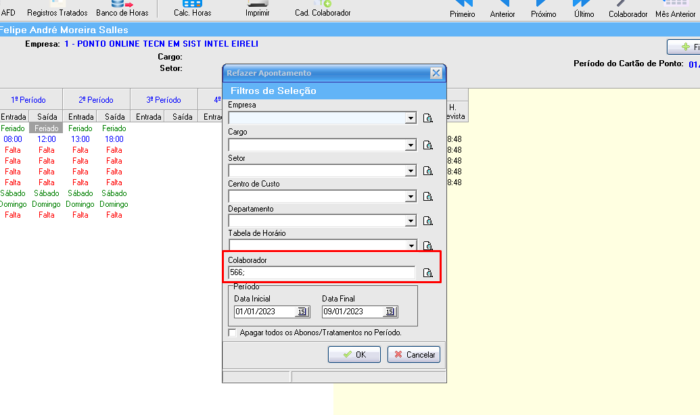The image size is (700, 415).
Task: Click the OK button
Action: (354, 354)
